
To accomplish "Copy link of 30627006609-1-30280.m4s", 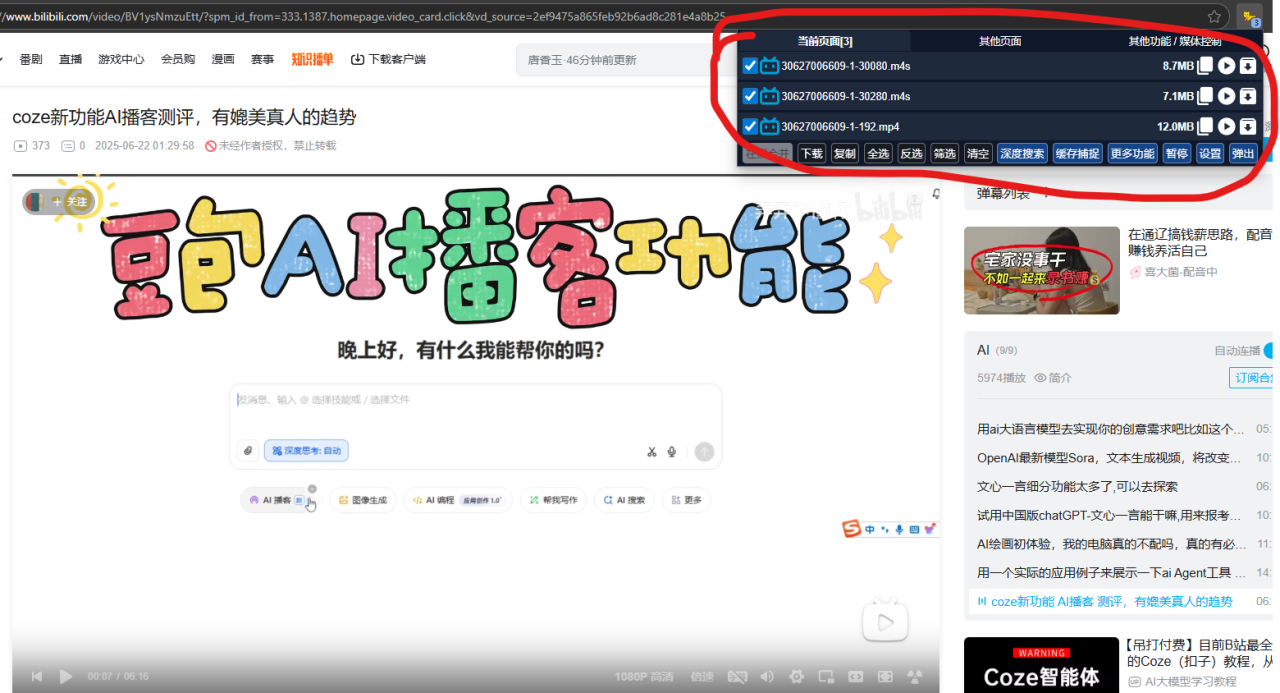I will click(1206, 96).
